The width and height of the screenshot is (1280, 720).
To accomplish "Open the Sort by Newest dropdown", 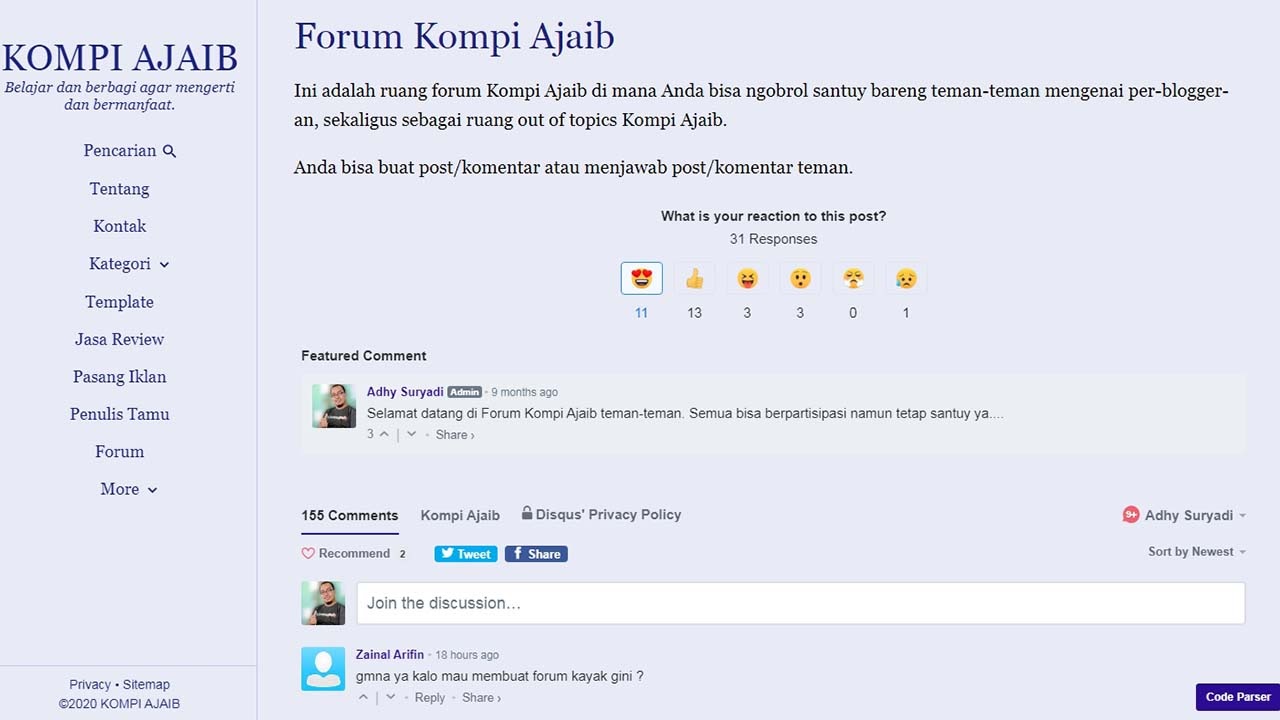I will click(1196, 551).
